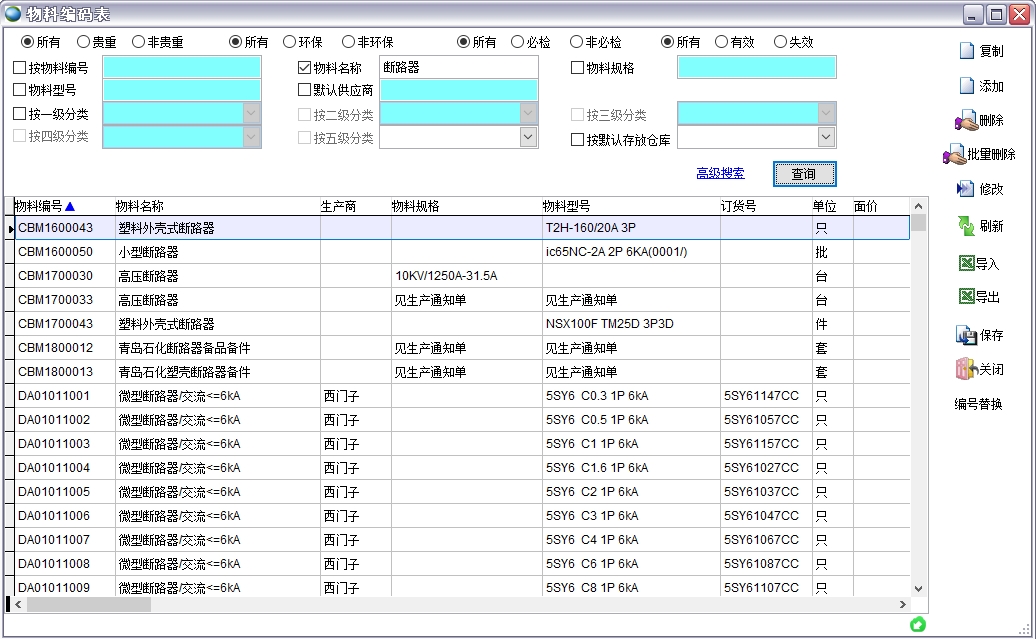The height and width of the screenshot is (639, 1036).
Task: Select the 环保 radio button
Action: point(289,42)
